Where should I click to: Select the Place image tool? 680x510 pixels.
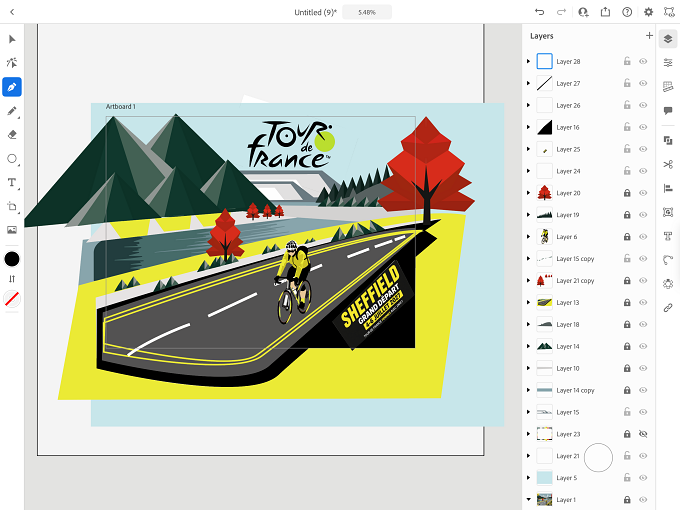(12, 230)
